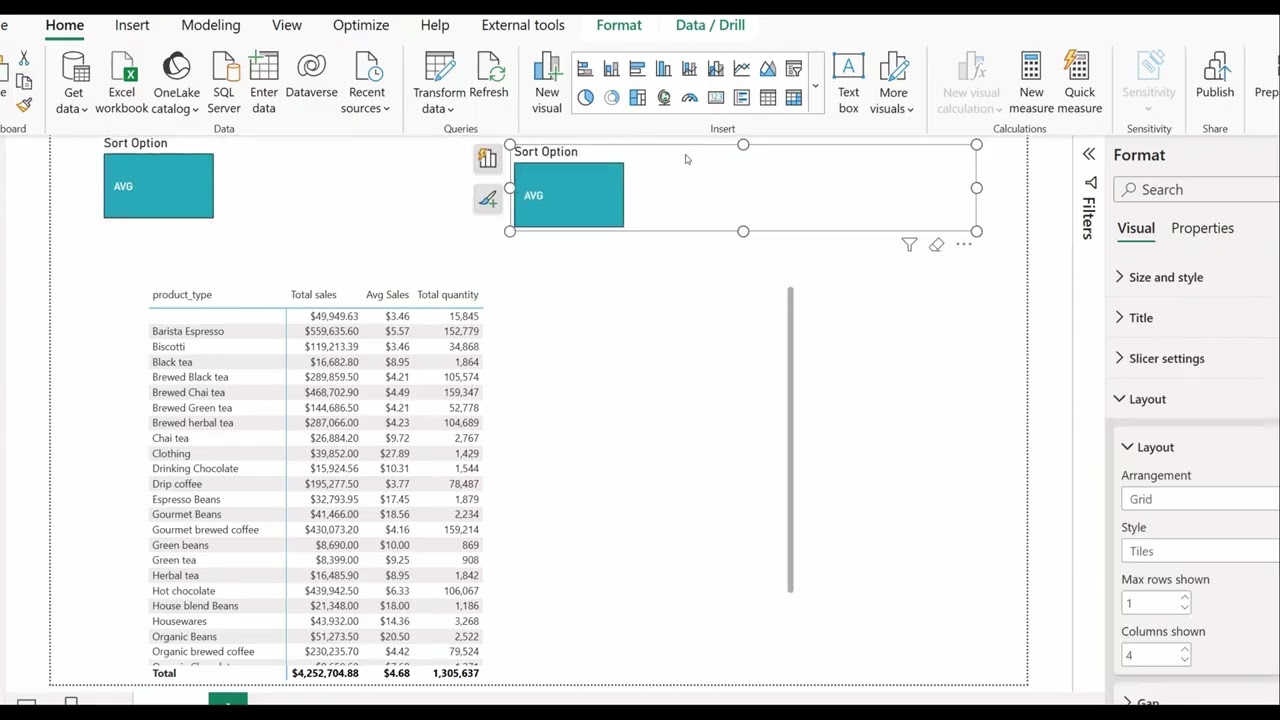Open the Get data menu
This screenshot has width=1280, height=720.
[x=72, y=83]
